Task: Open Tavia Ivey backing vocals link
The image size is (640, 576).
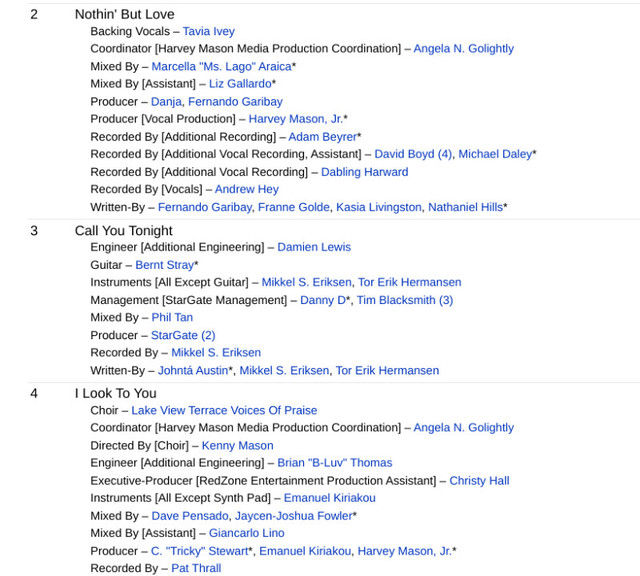Action: click(x=209, y=31)
